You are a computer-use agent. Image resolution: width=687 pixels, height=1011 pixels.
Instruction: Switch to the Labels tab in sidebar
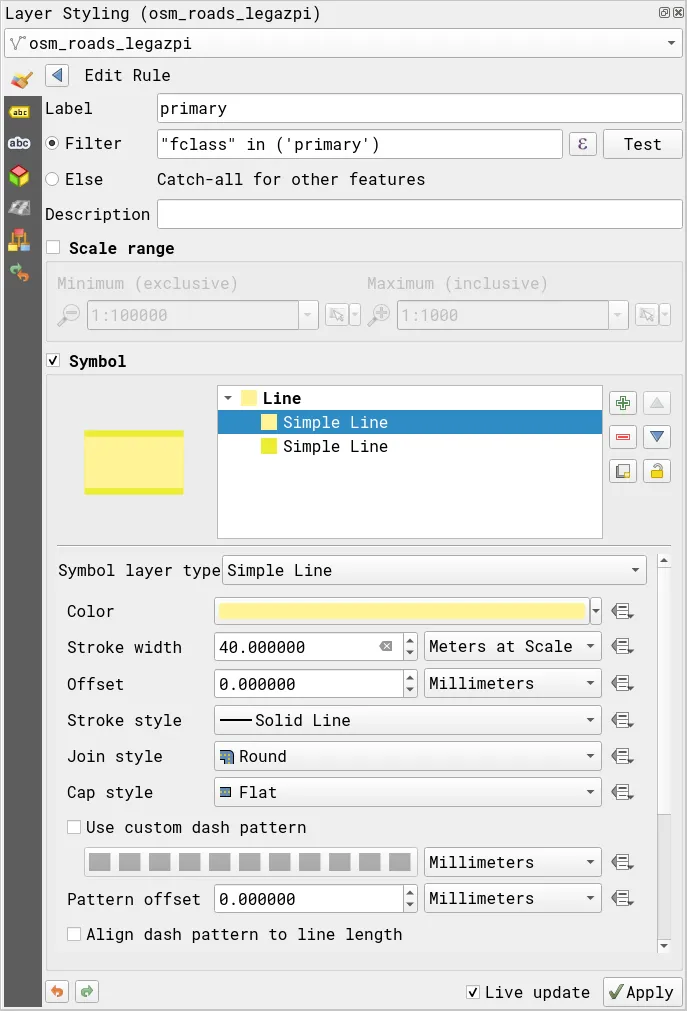(x=19, y=112)
